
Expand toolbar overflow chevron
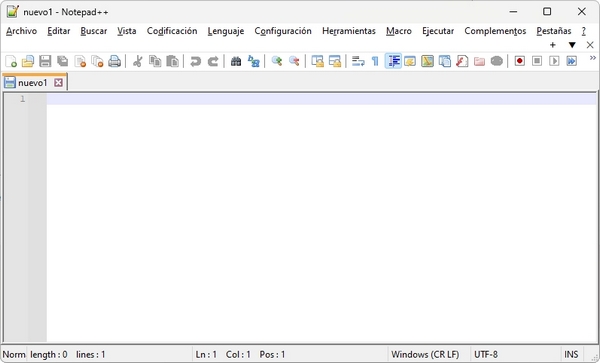592,58
